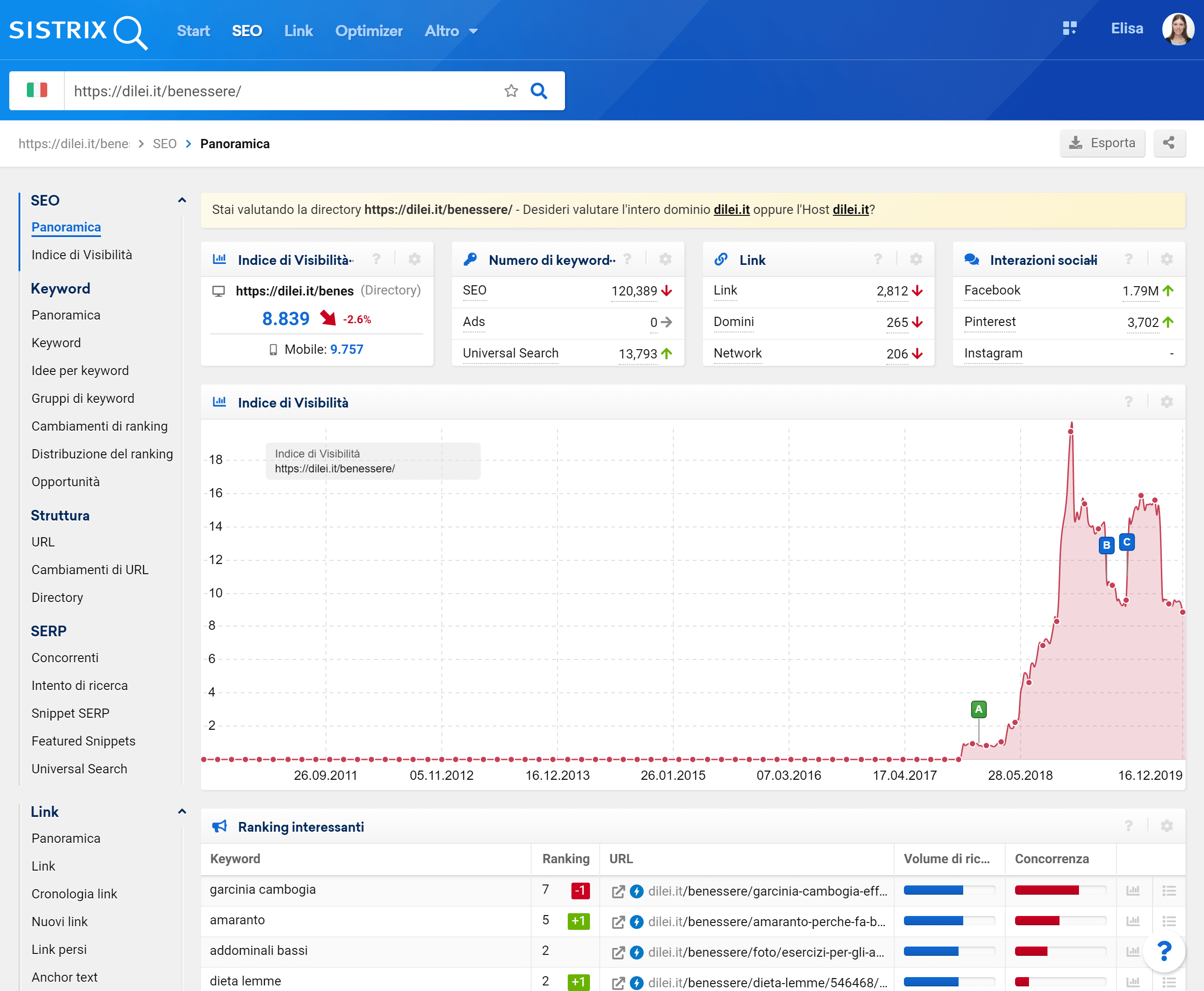Click list icon in amaranto row
Screen dimensions: 1204x991
(1169, 921)
